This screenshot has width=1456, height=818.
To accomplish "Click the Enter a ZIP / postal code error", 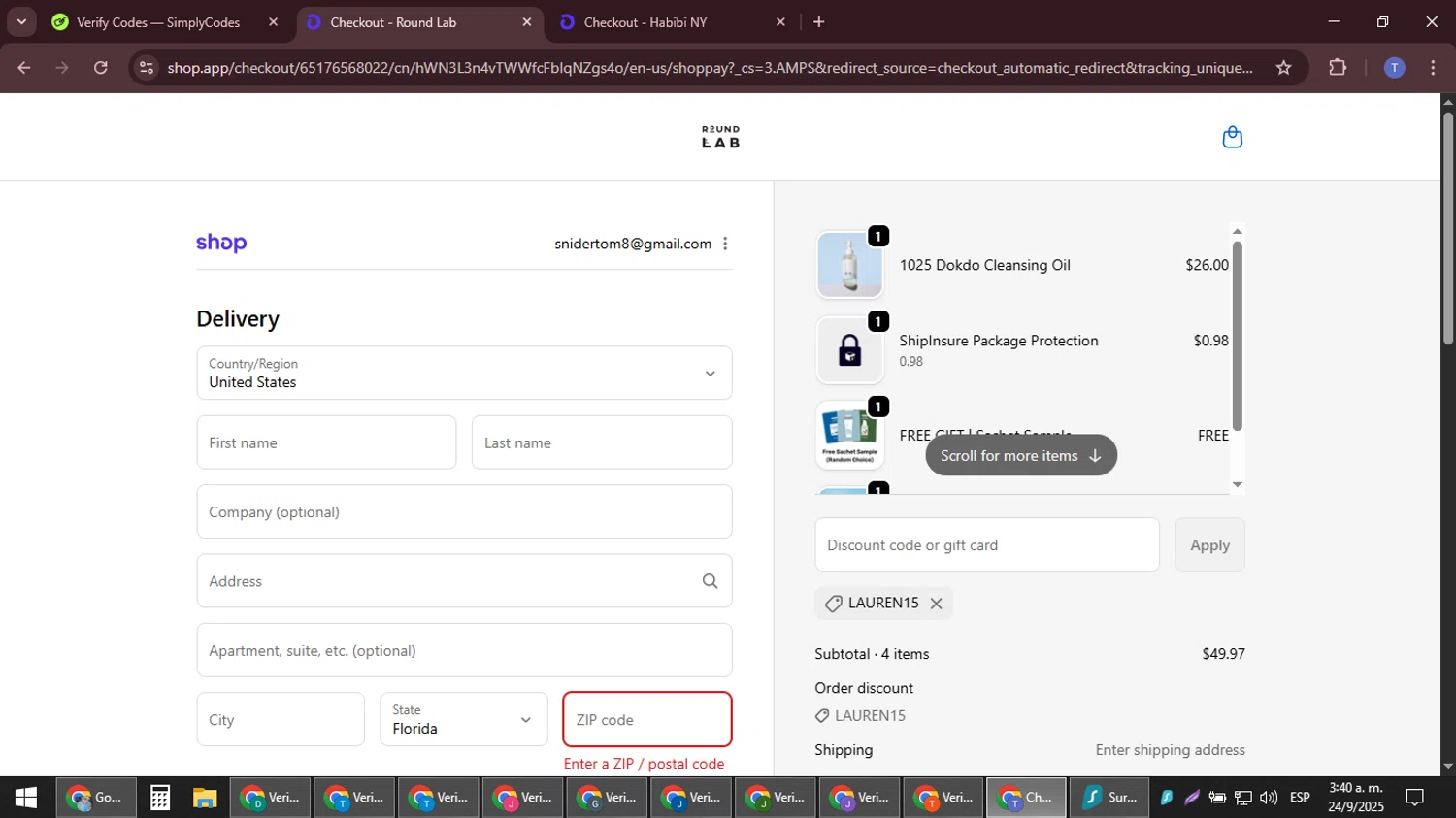I will point(644,764).
